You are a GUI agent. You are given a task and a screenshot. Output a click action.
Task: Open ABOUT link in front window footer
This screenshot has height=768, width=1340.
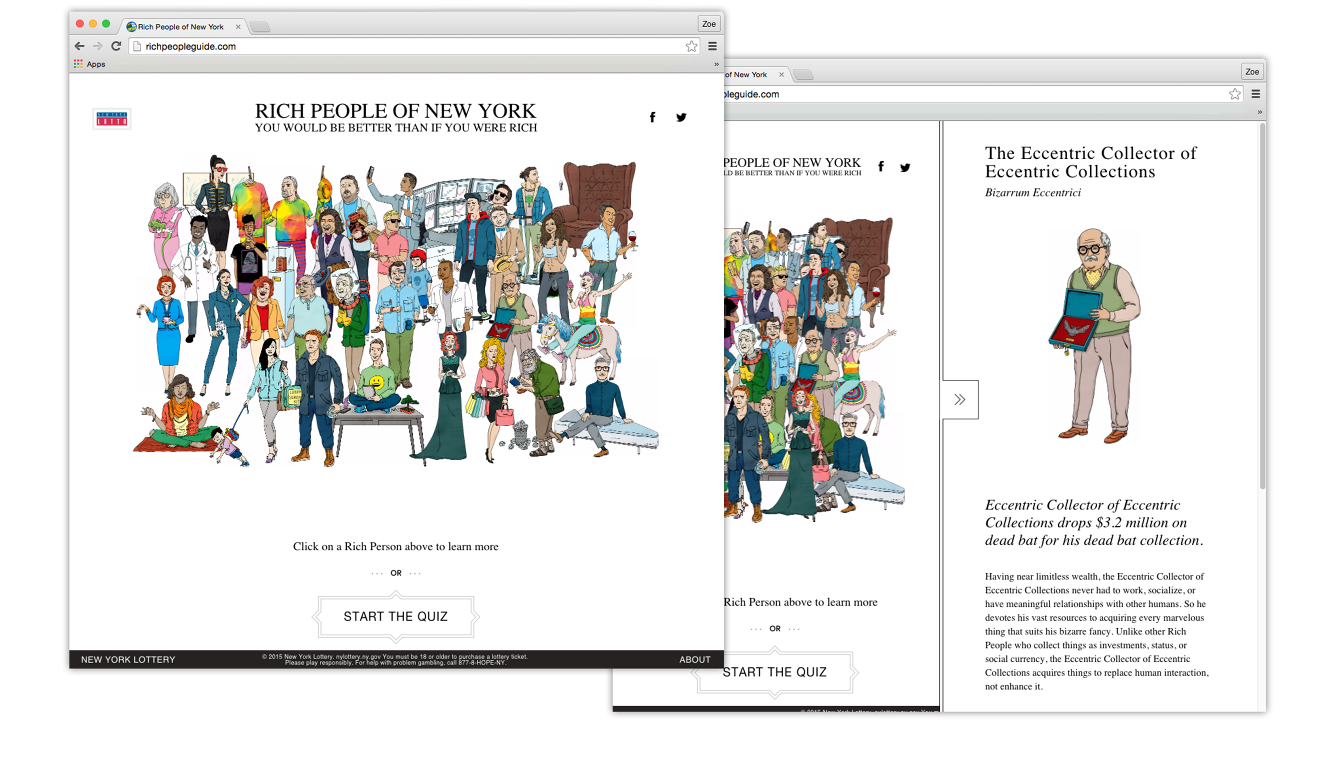click(695, 660)
